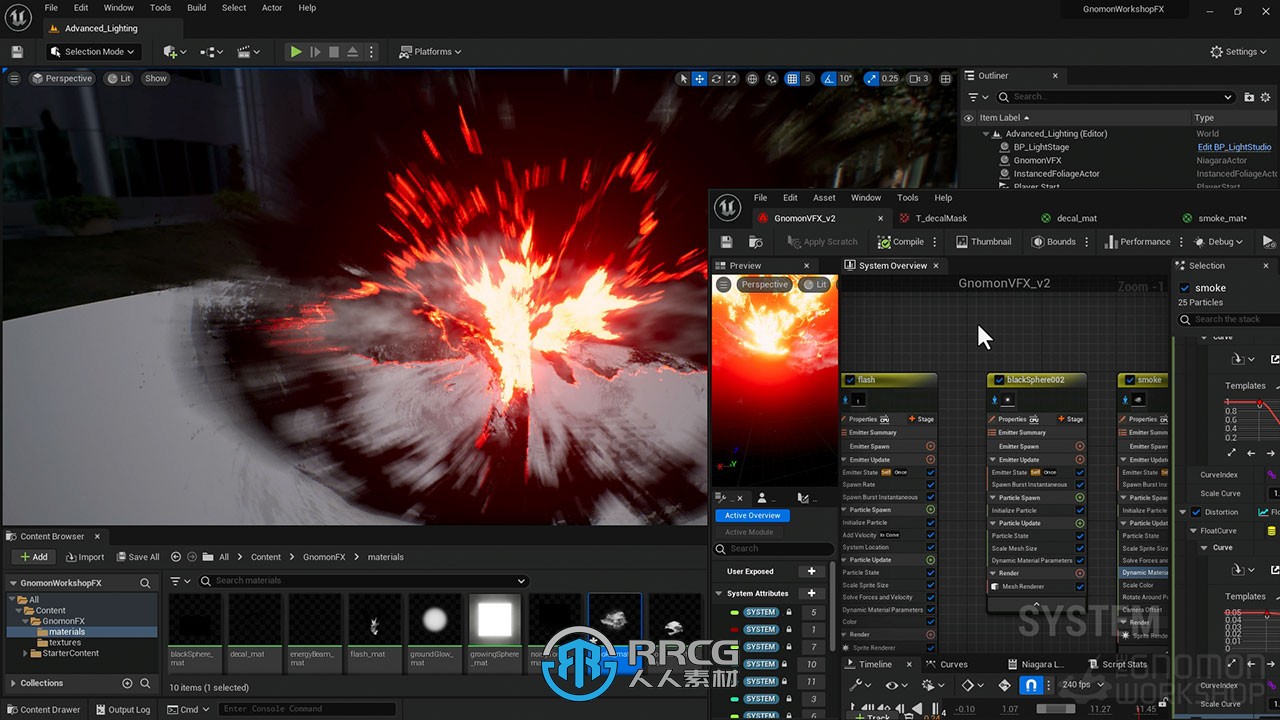Click the Thumbnail button in Niagara toolbar
The height and width of the screenshot is (720, 1280).
[984, 242]
